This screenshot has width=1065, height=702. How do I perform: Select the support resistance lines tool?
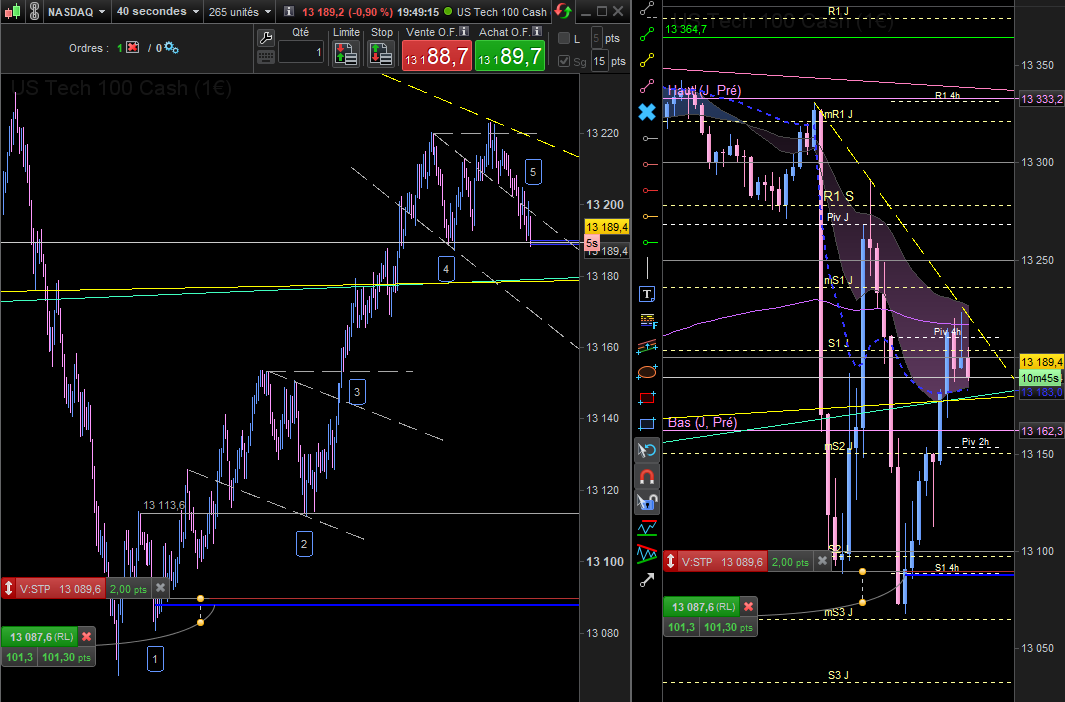(647, 528)
